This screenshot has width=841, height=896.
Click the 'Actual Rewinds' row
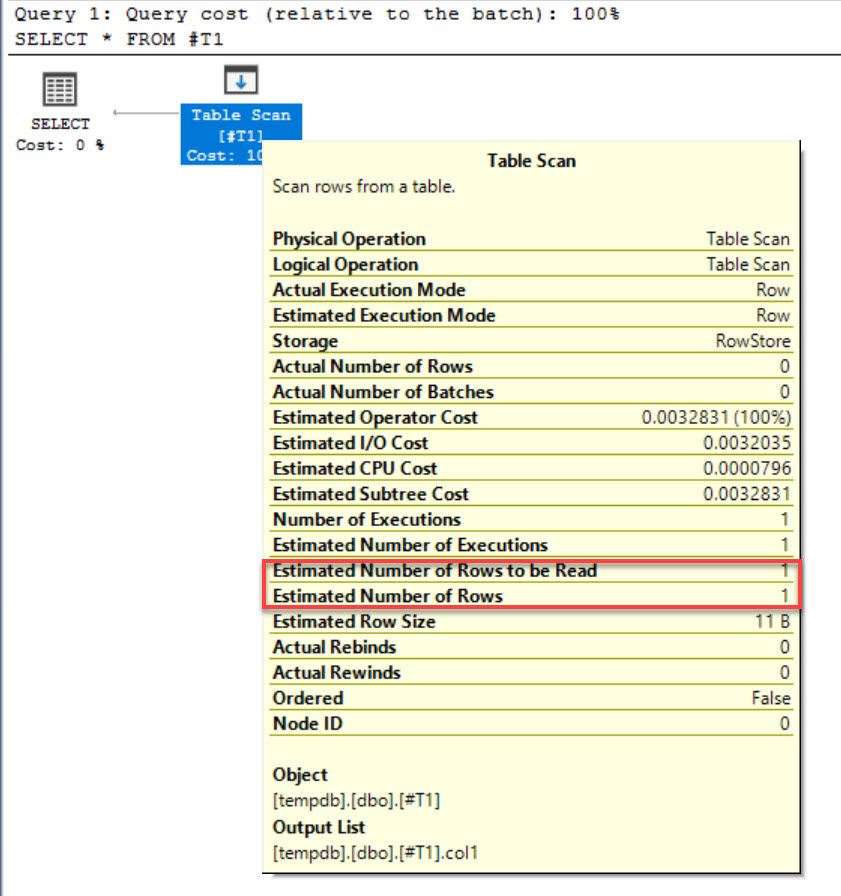(x=531, y=673)
